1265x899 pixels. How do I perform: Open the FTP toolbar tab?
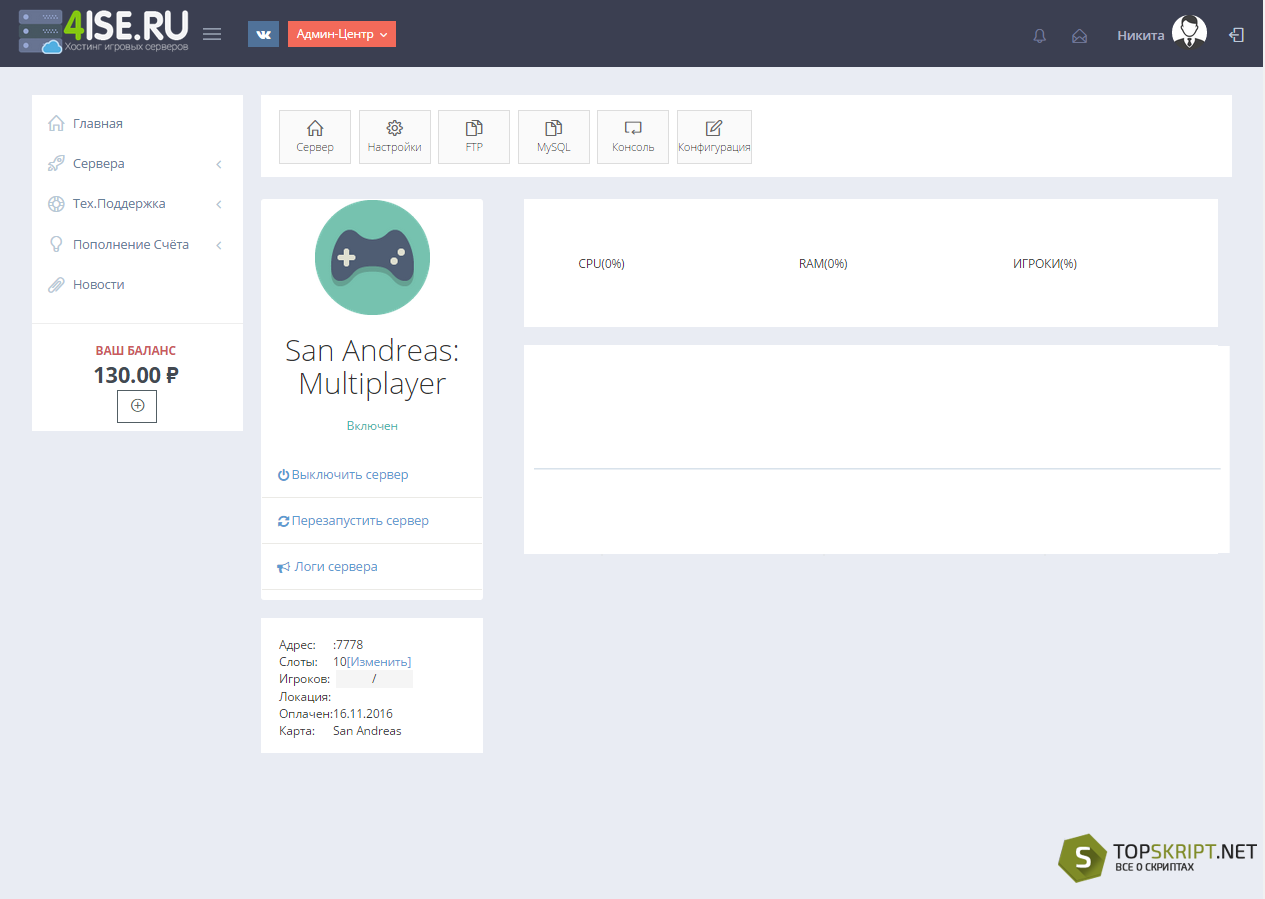[x=474, y=137]
